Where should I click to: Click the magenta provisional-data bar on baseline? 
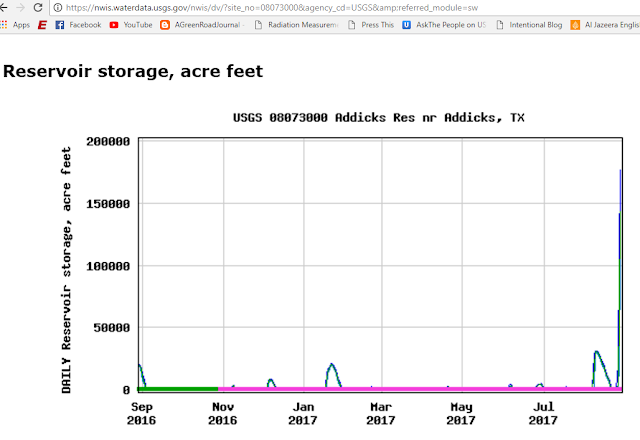pyautogui.click(x=420, y=389)
